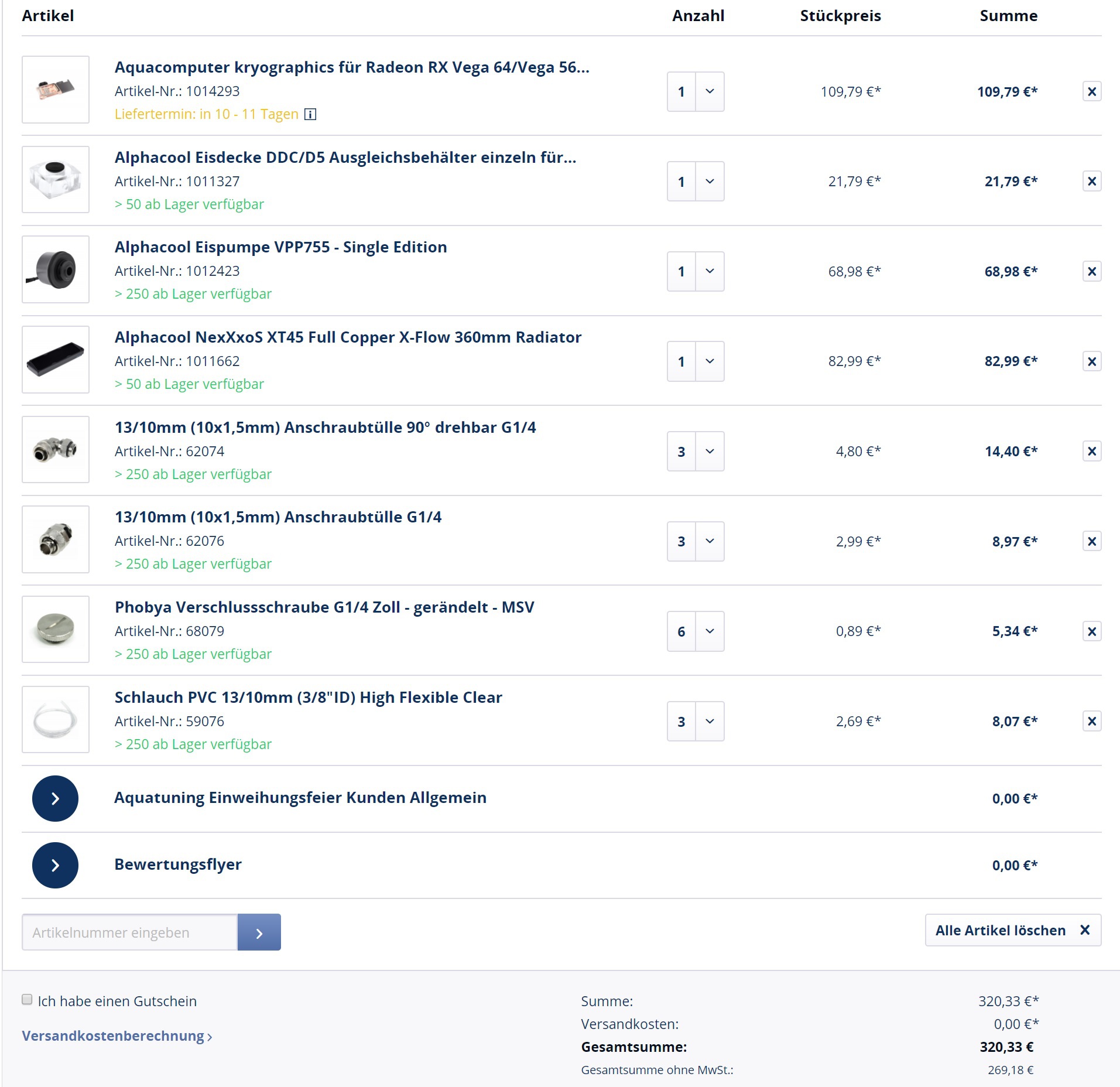Click Aquacomputer water block thumbnail

click(x=56, y=90)
